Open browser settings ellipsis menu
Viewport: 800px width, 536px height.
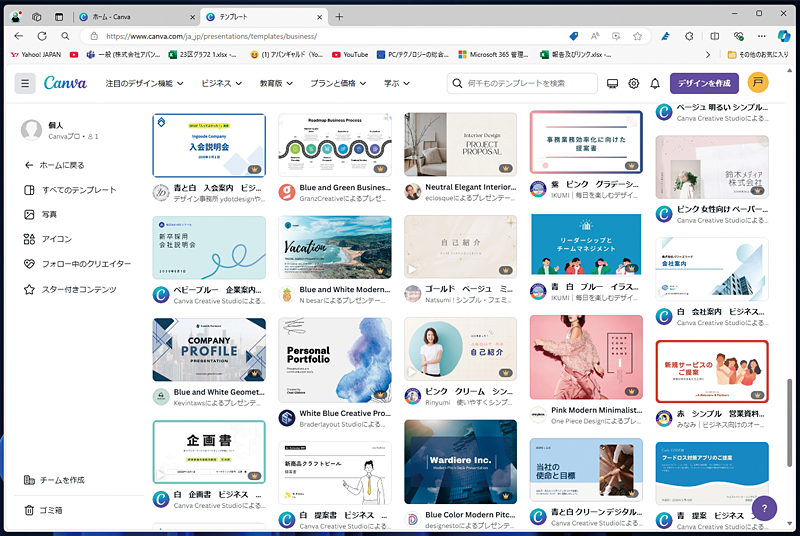click(x=761, y=36)
